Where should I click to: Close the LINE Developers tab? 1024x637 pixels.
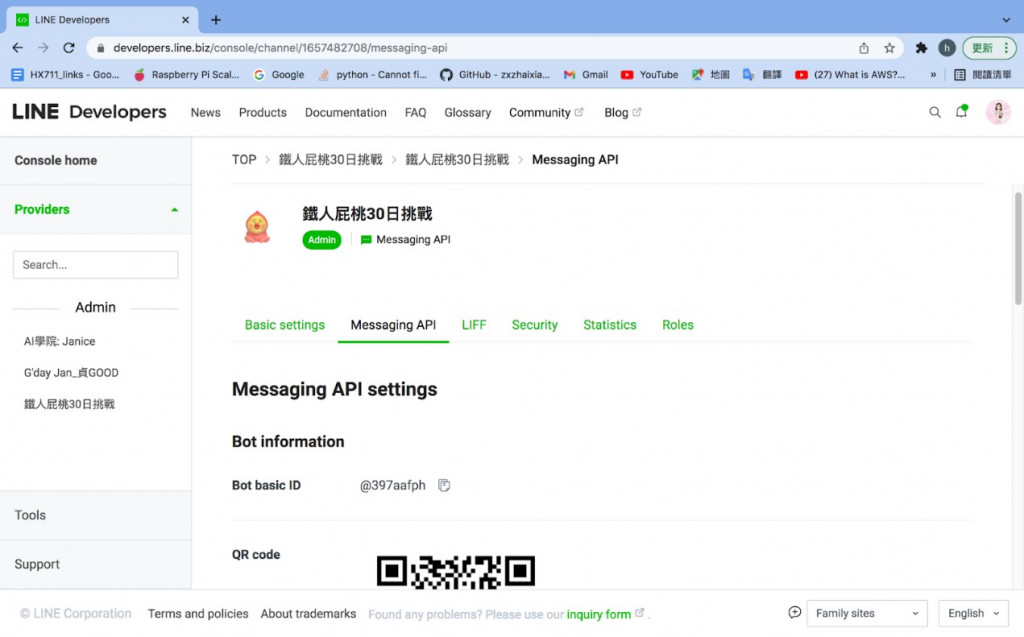click(185, 20)
